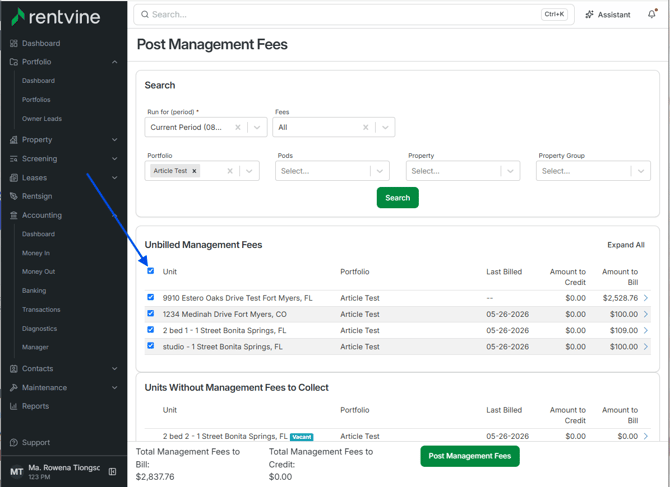670x487 pixels.
Task: Open Money In under Accounting
Action: pos(36,253)
